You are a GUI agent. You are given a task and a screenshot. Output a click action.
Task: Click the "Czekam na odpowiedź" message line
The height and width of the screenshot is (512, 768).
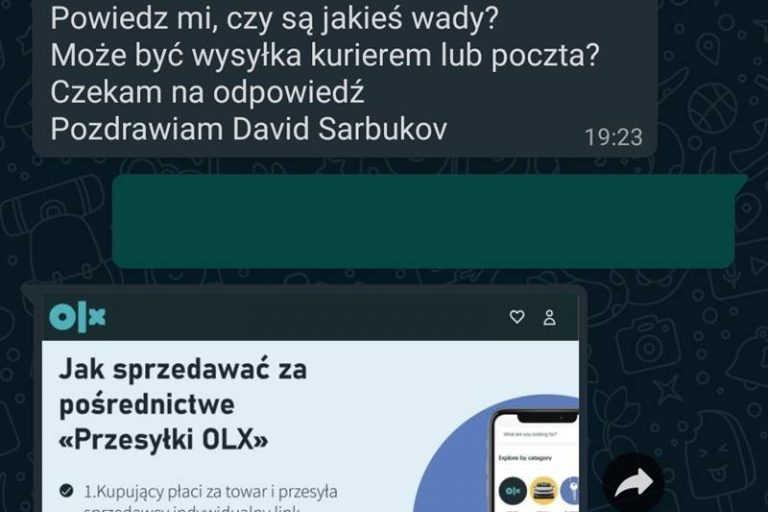(208, 92)
